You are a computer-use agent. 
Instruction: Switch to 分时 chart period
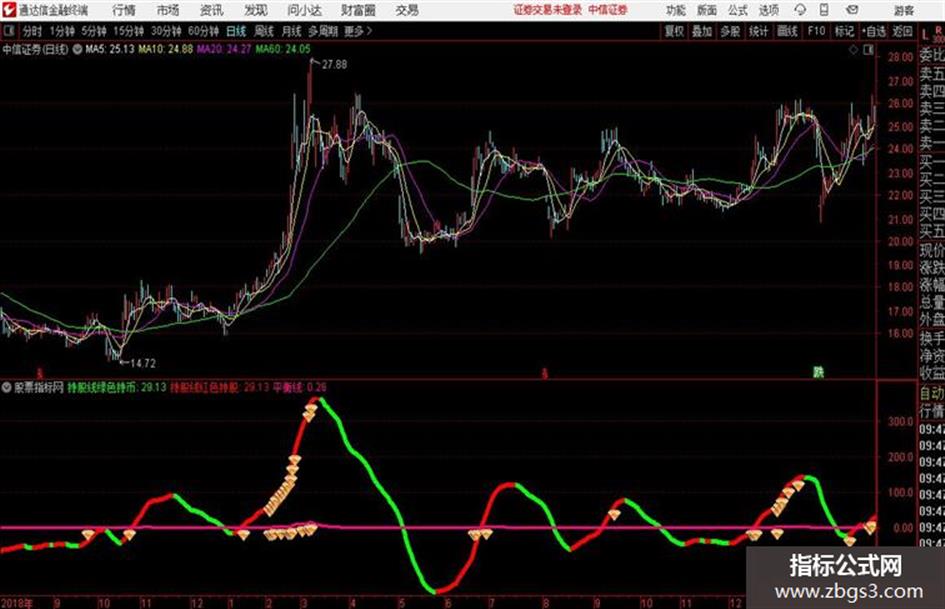[x=32, y=31]
